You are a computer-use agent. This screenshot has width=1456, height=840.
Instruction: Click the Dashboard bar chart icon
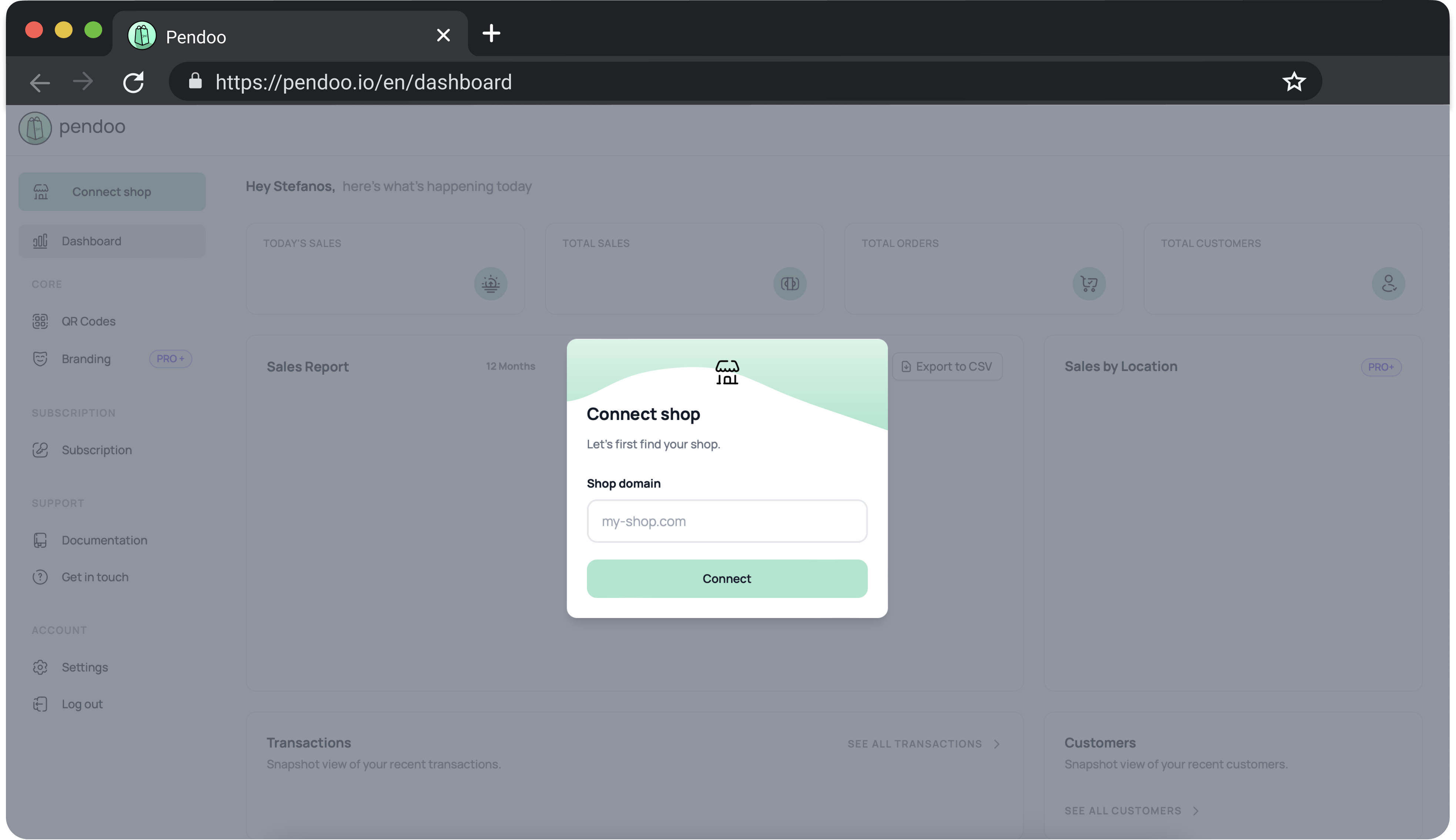40,241
